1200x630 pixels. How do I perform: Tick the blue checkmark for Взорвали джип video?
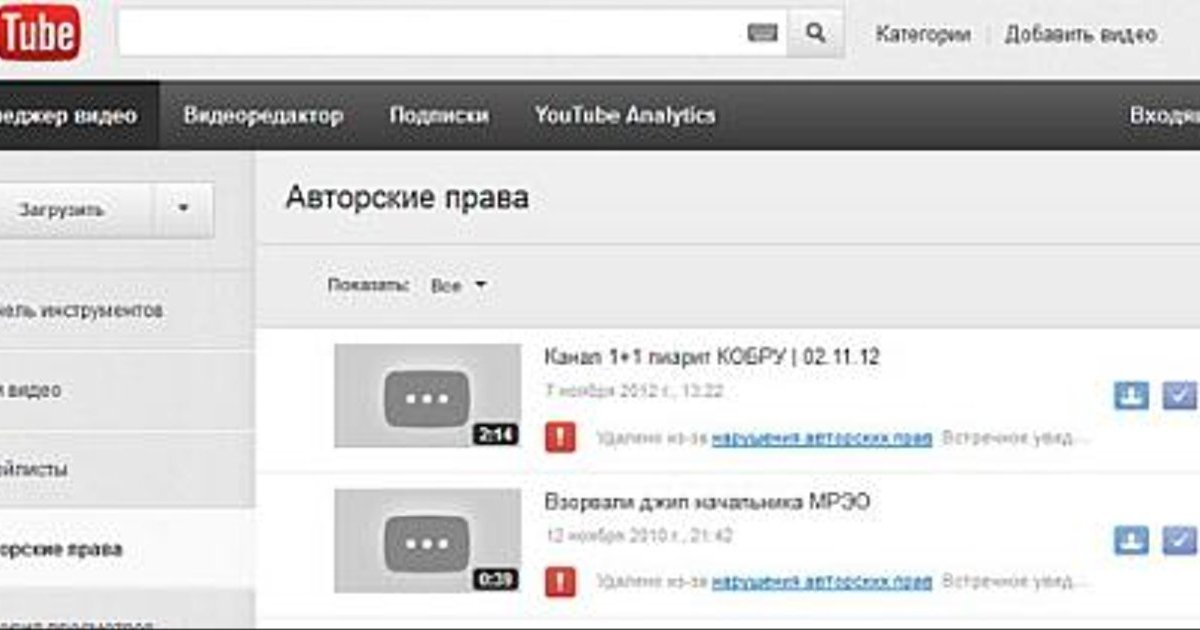click(1179, 541)
